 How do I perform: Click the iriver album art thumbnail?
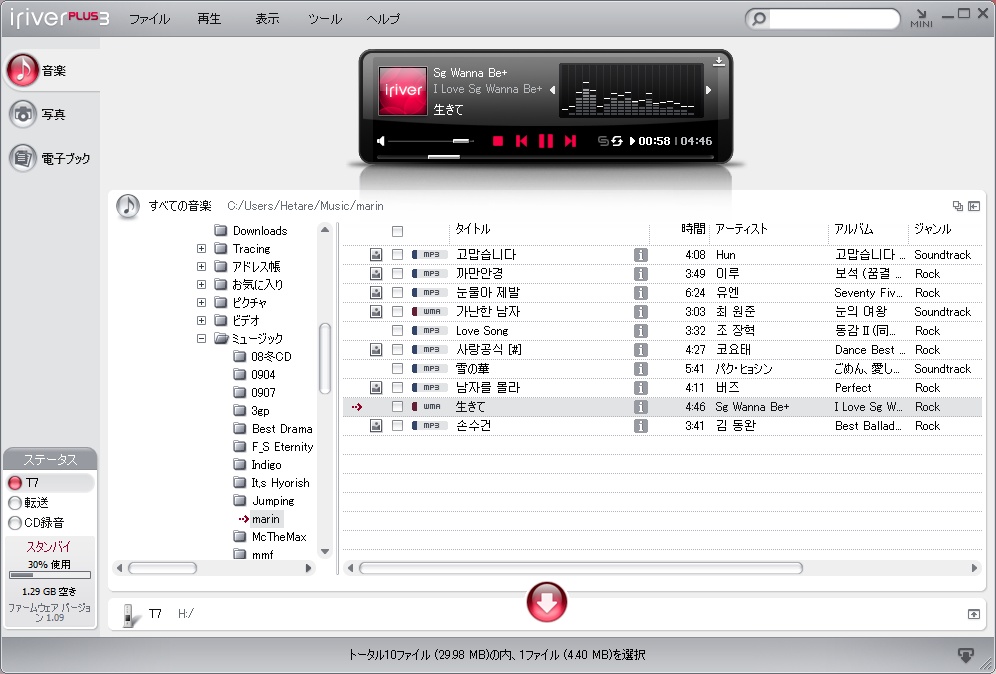403,91
